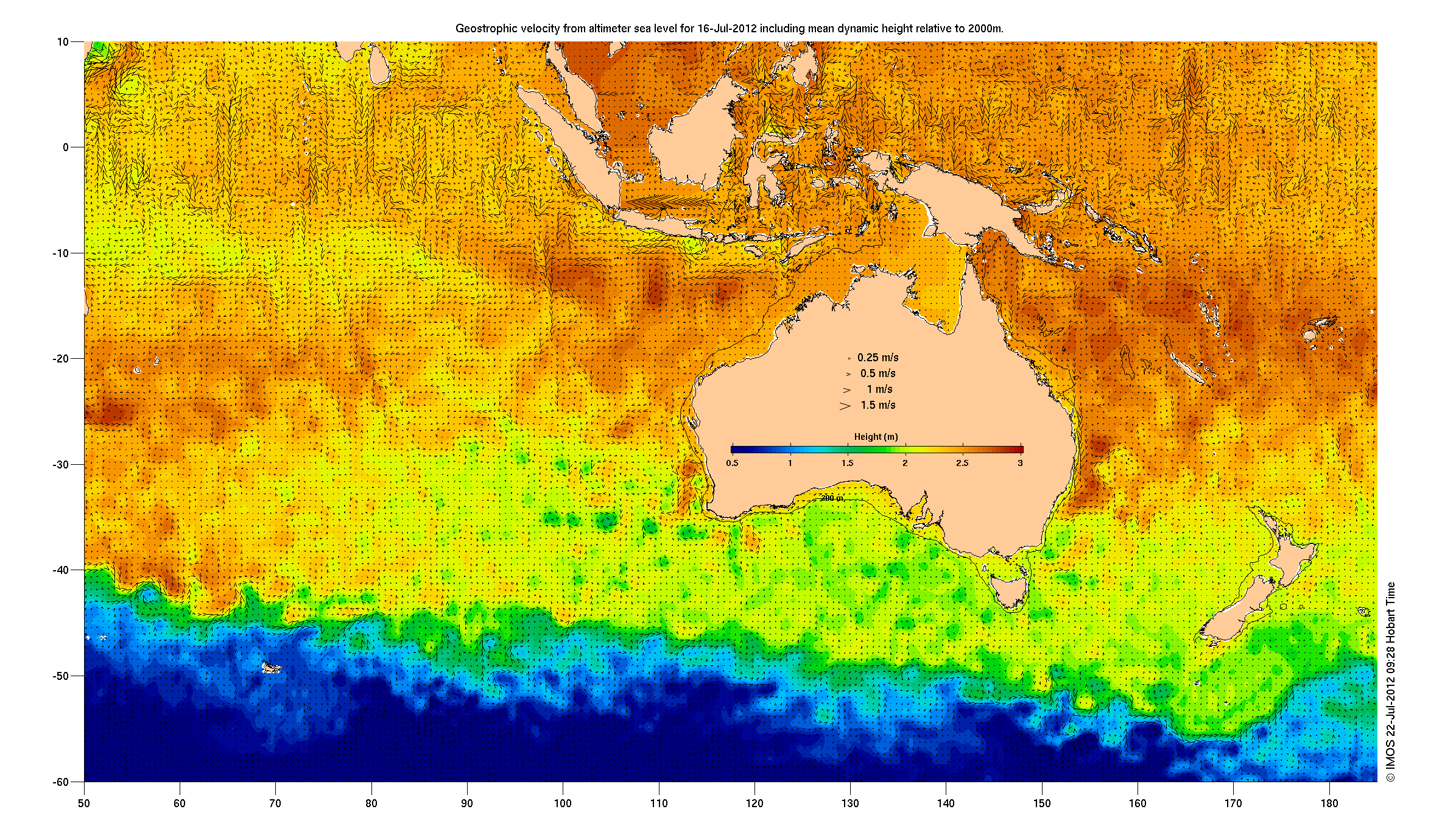Image resolution: width=1456 pixels, height=823 pixels.
Task: Click the colorbar tick label '0.5'
Action: coord(732,463)
